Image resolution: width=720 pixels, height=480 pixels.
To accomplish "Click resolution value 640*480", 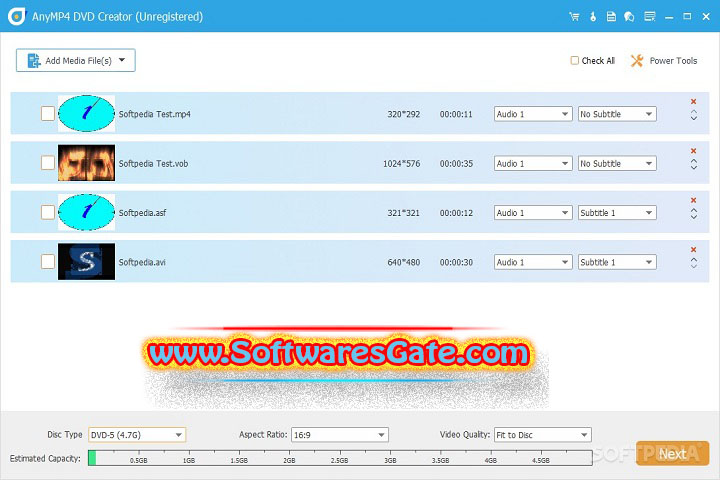I will coord(404,262).
